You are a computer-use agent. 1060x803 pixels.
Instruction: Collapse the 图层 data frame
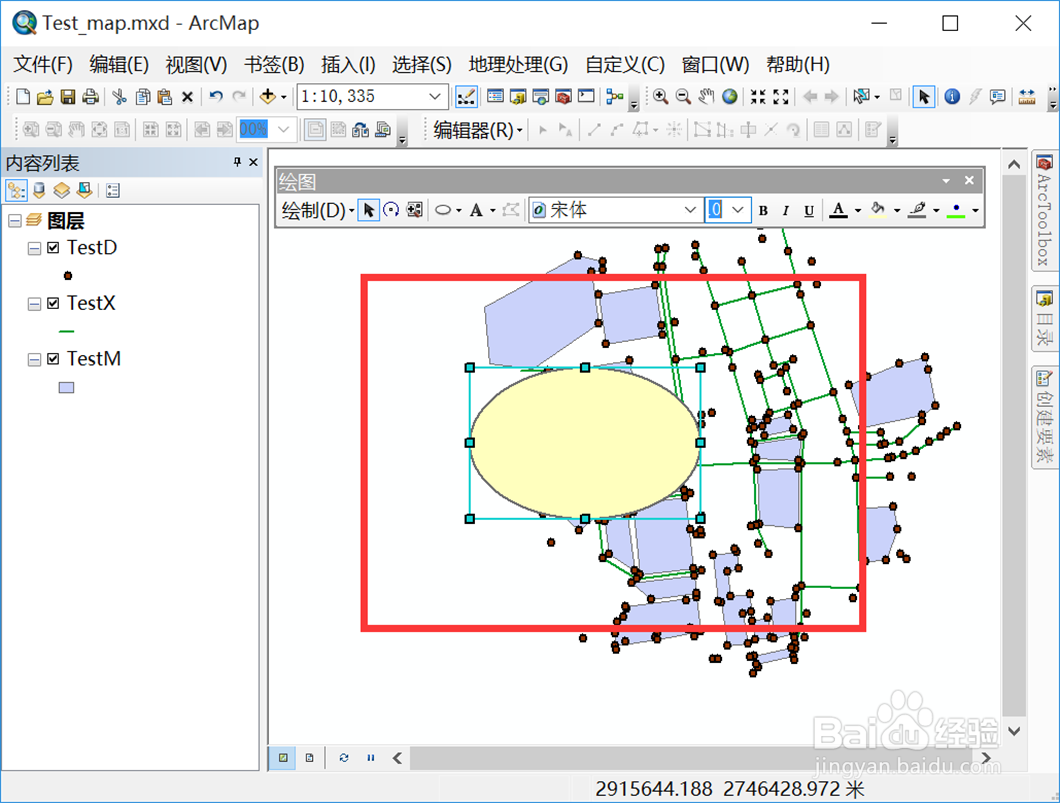click(15, 220)
